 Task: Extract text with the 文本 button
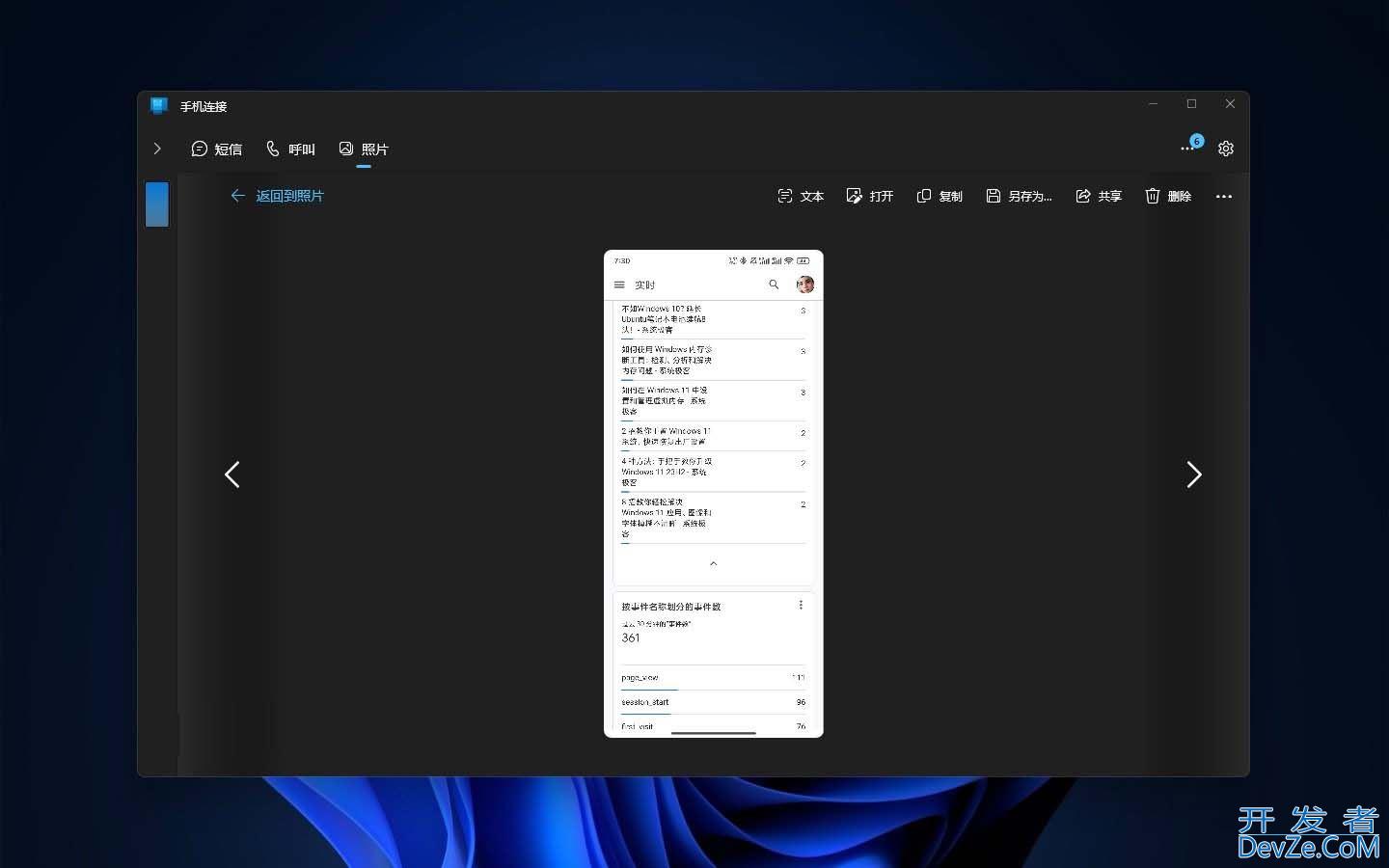[x=801, y=196]
